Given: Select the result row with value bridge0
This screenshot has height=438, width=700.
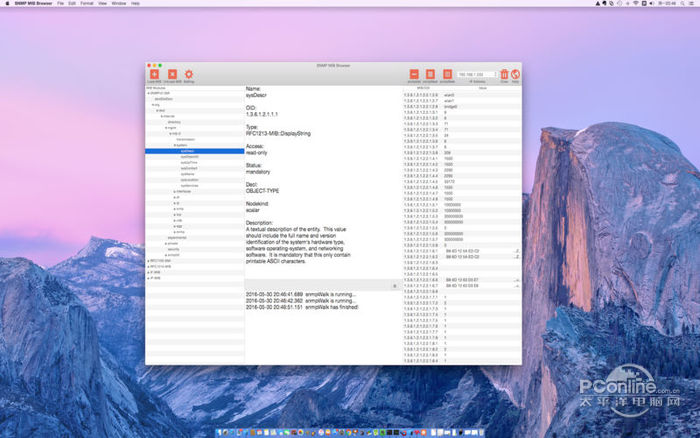Looking at the screenshot, I should 462,107.
